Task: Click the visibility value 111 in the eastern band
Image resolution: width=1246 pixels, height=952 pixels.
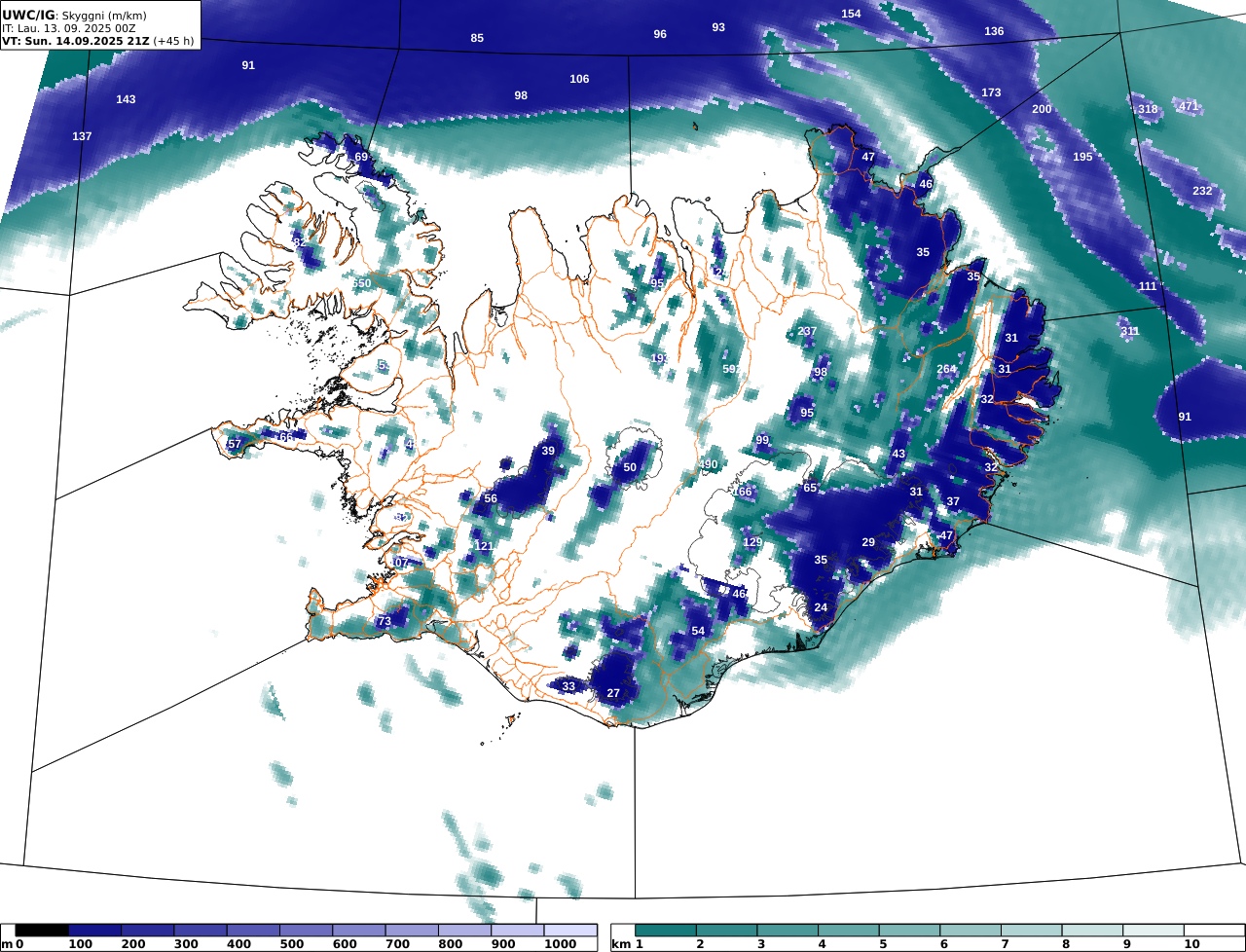Action: [1148, 286]
